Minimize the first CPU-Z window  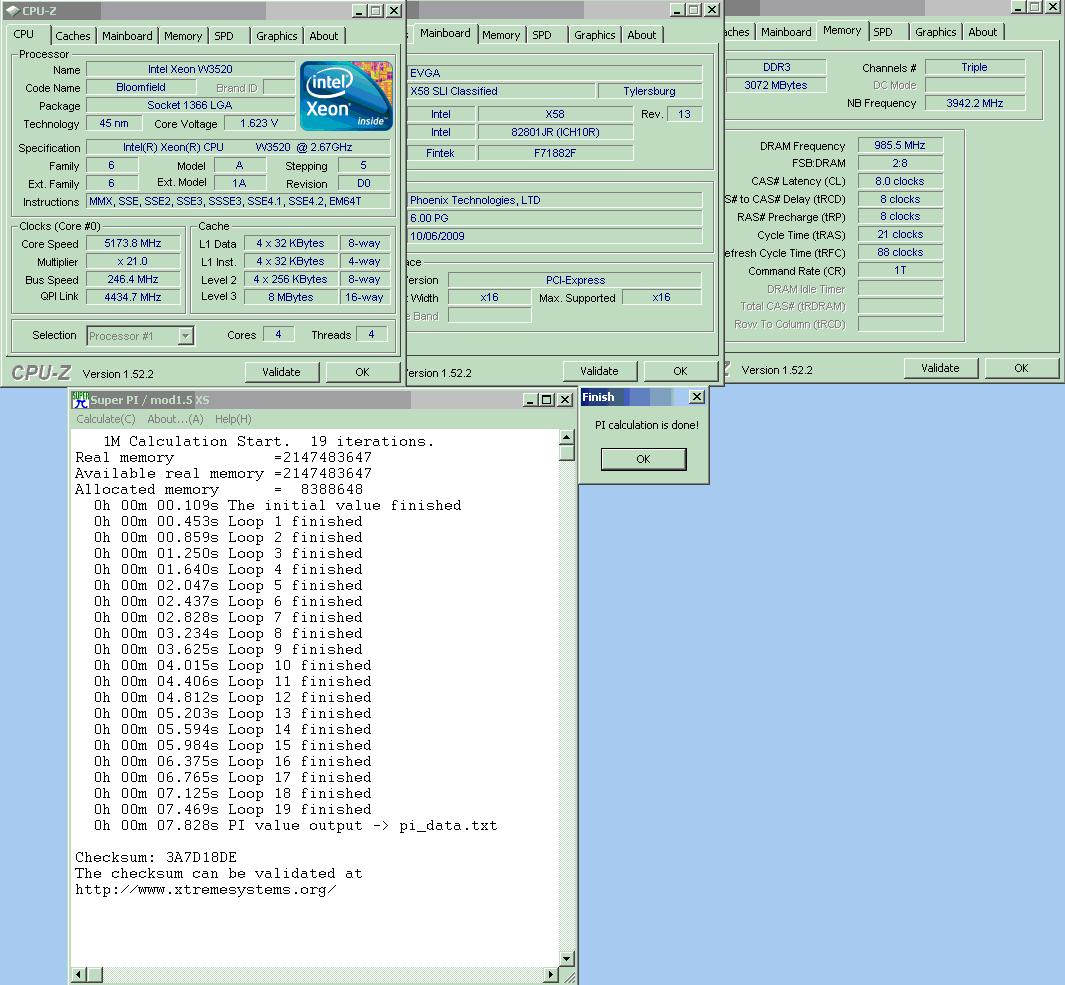pos(360,11)
